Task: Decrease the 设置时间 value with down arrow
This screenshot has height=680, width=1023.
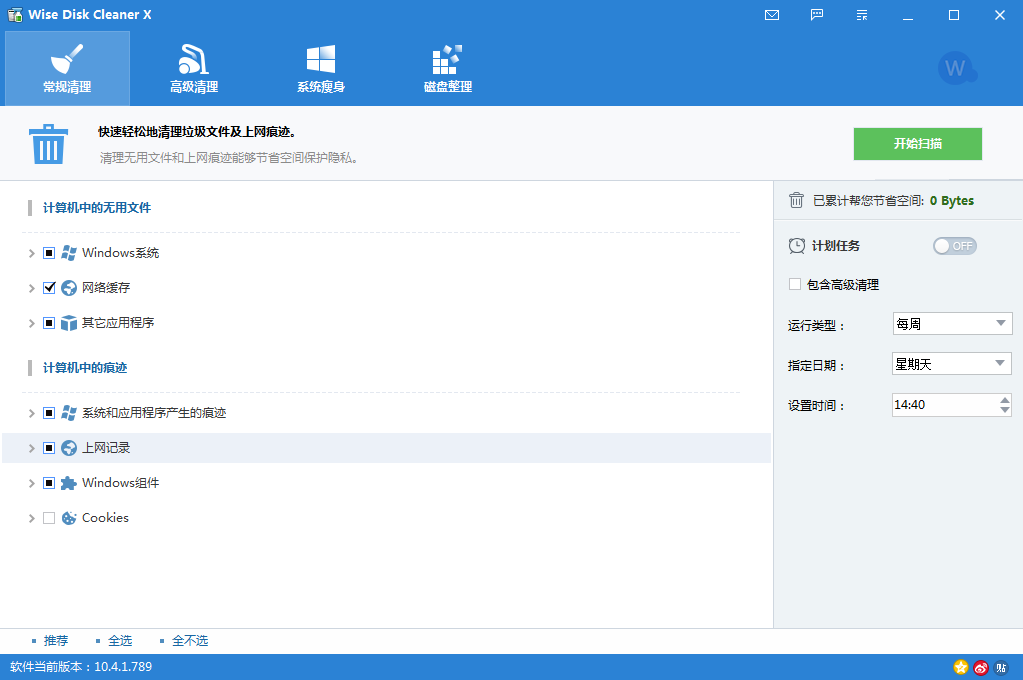Action: [1005, 410]
